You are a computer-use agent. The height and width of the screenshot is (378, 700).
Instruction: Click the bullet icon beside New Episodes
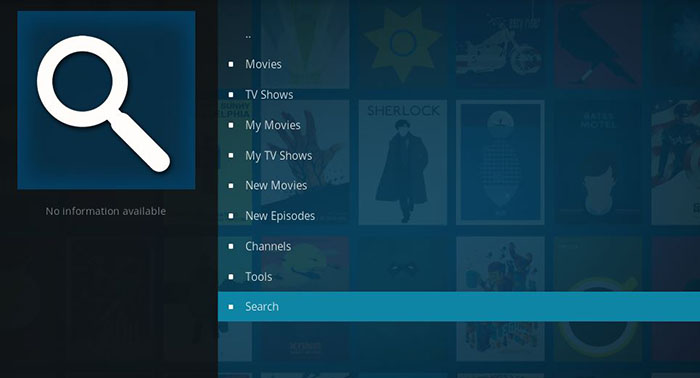click(x=231, y=216)
